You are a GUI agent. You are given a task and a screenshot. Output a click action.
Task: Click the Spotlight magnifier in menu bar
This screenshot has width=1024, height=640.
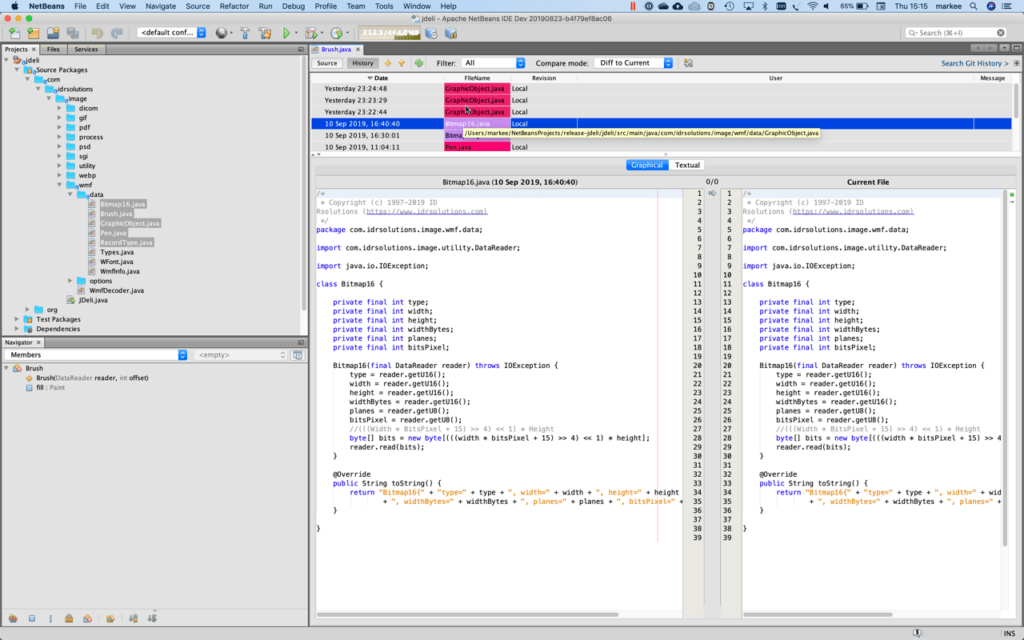[972, 6]
